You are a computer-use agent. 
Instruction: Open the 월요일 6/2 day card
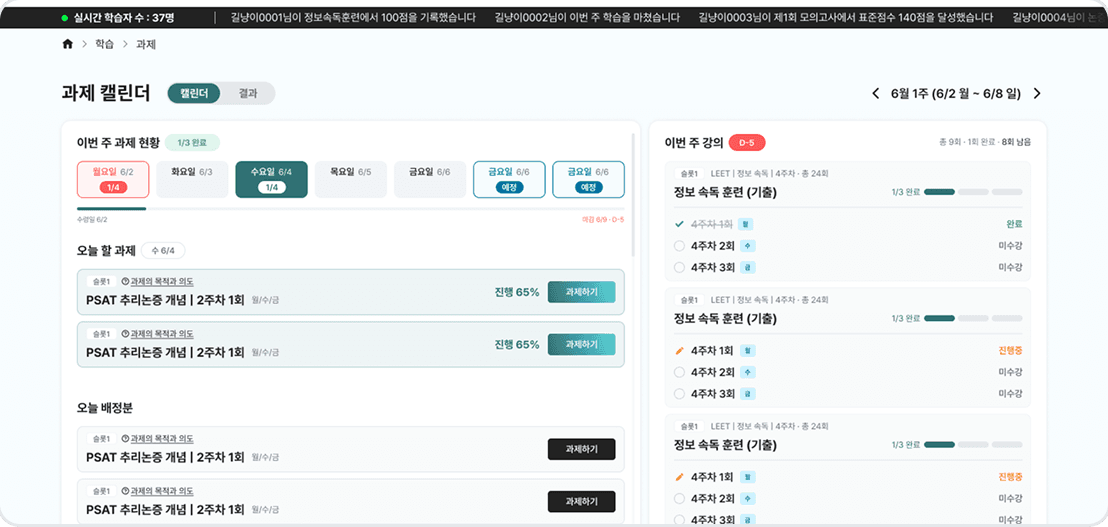tap(113, 179)
